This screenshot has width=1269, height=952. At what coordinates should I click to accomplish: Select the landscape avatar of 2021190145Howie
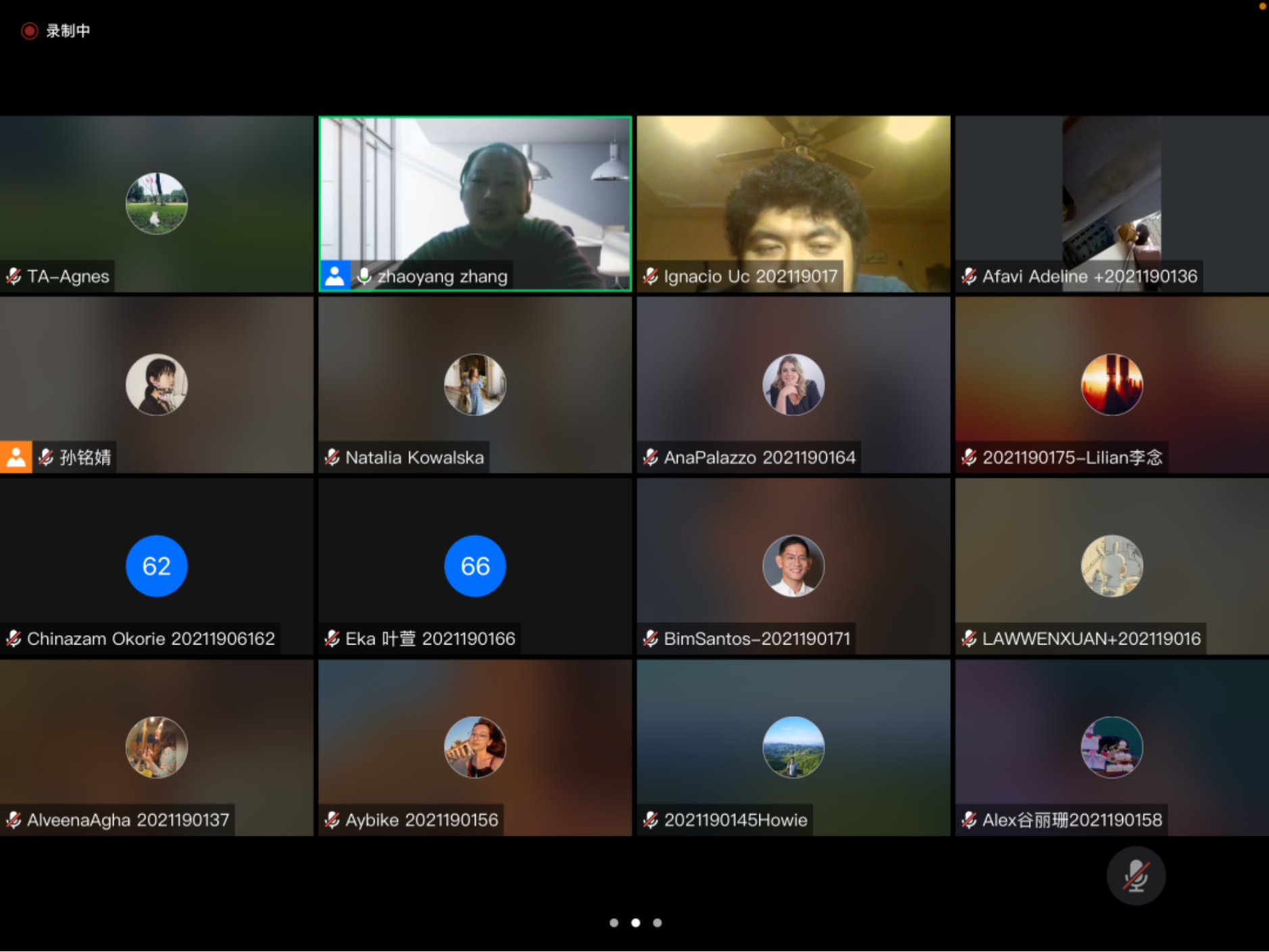793,747
